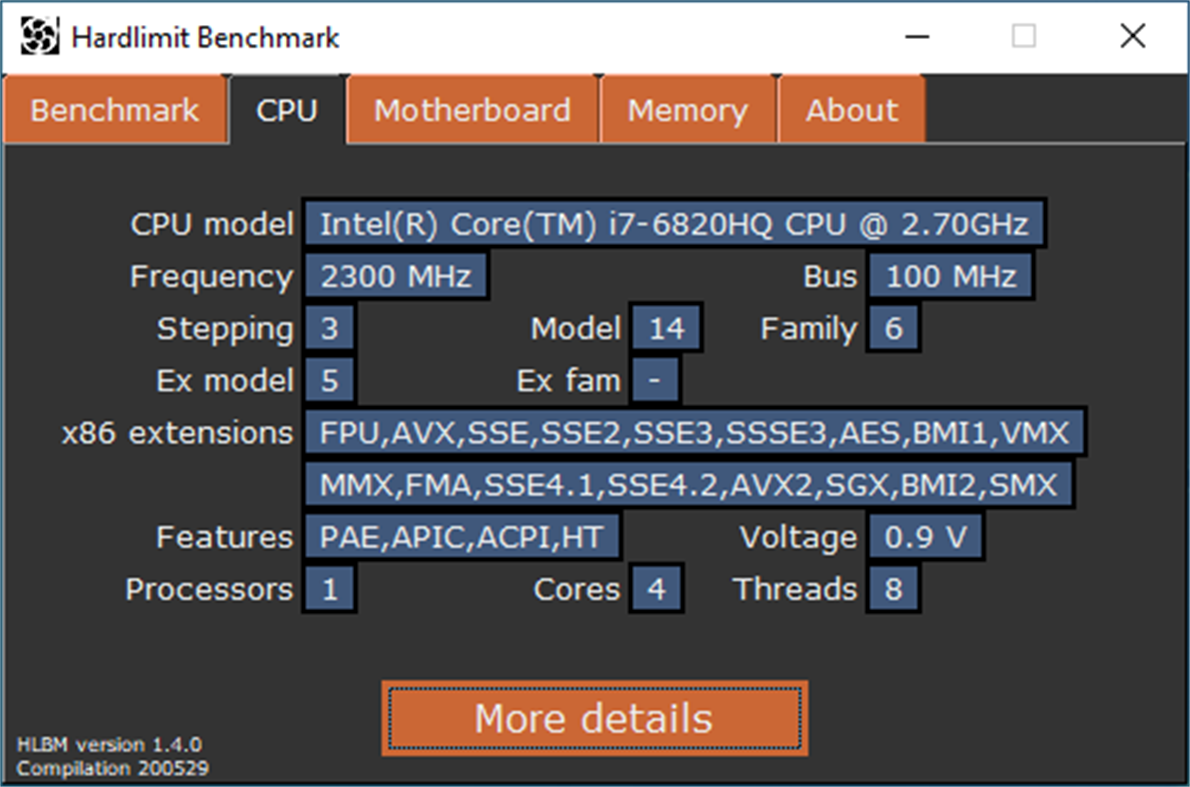Screen dimensions: 1190x787
Task: Click the CPU model value Intel Core i7-6820HQ
Action: pos(674,224)
